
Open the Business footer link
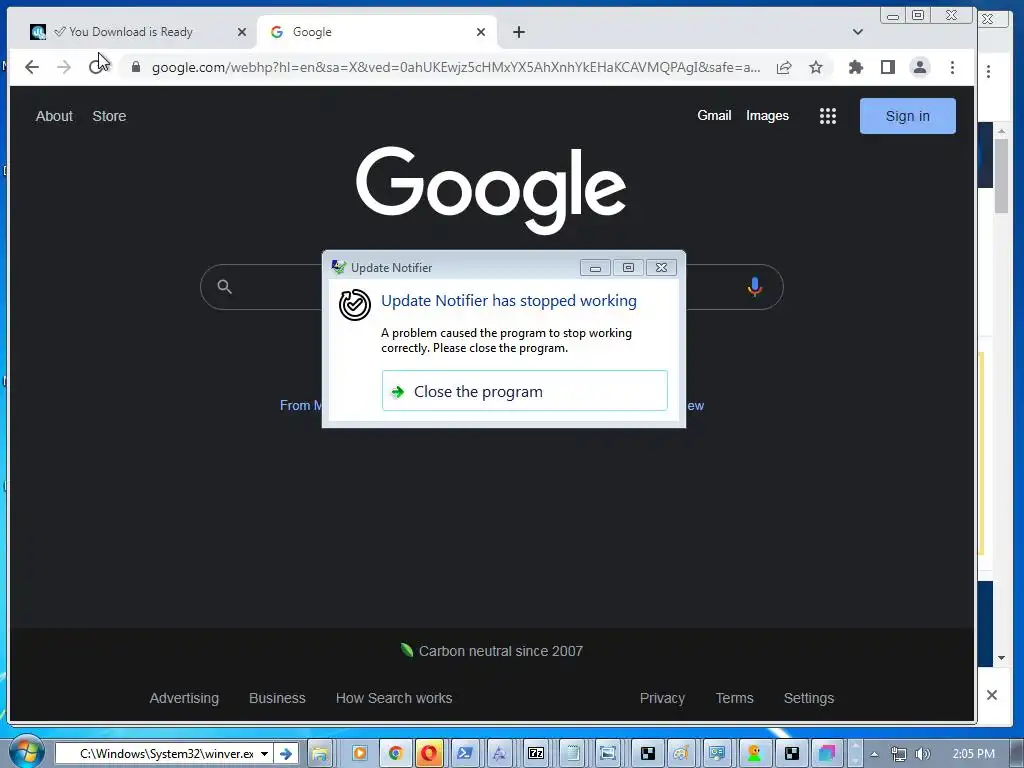click(x=277, y=698)
